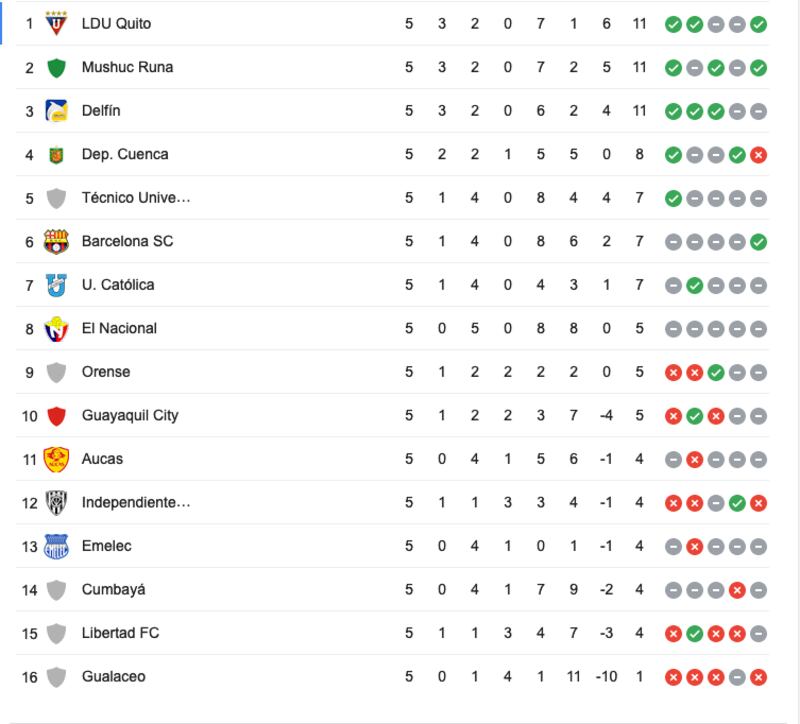Click the Delfín team logo

point(56,111)
